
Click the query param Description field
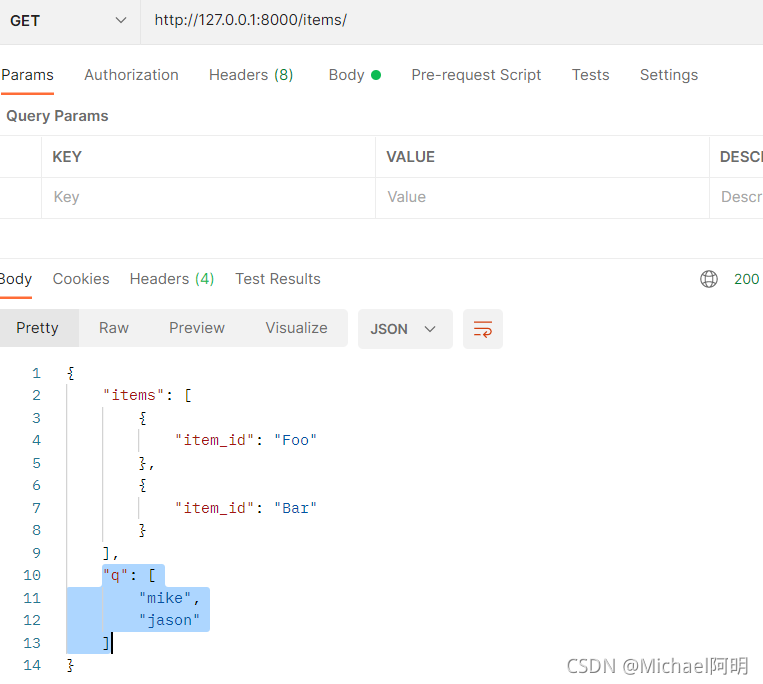[737, 198]
